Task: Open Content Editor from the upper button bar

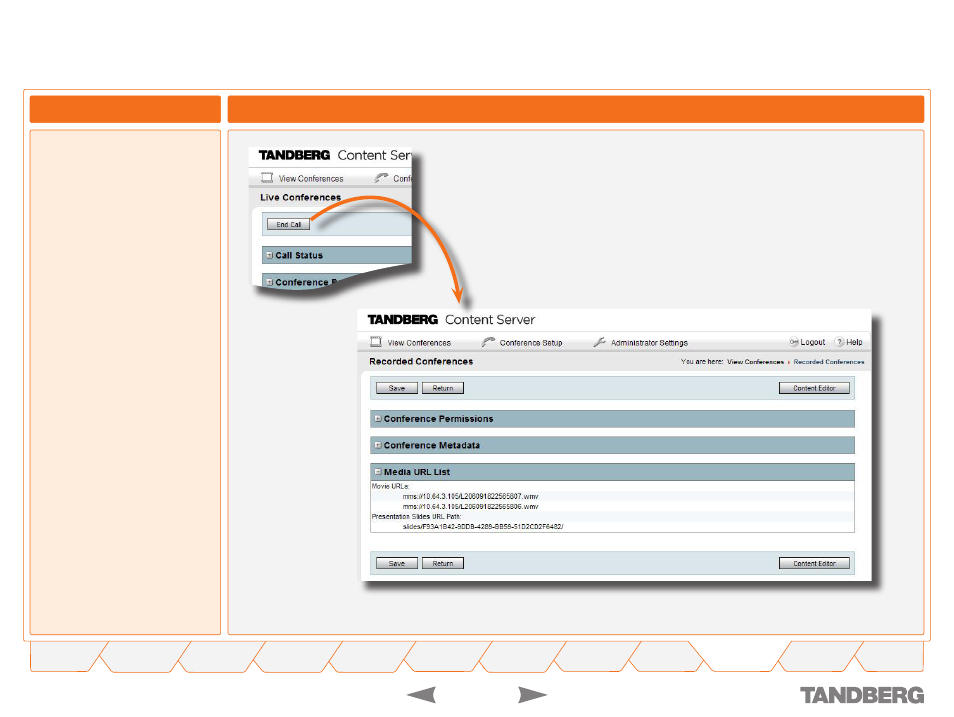Action: [814, 388]
